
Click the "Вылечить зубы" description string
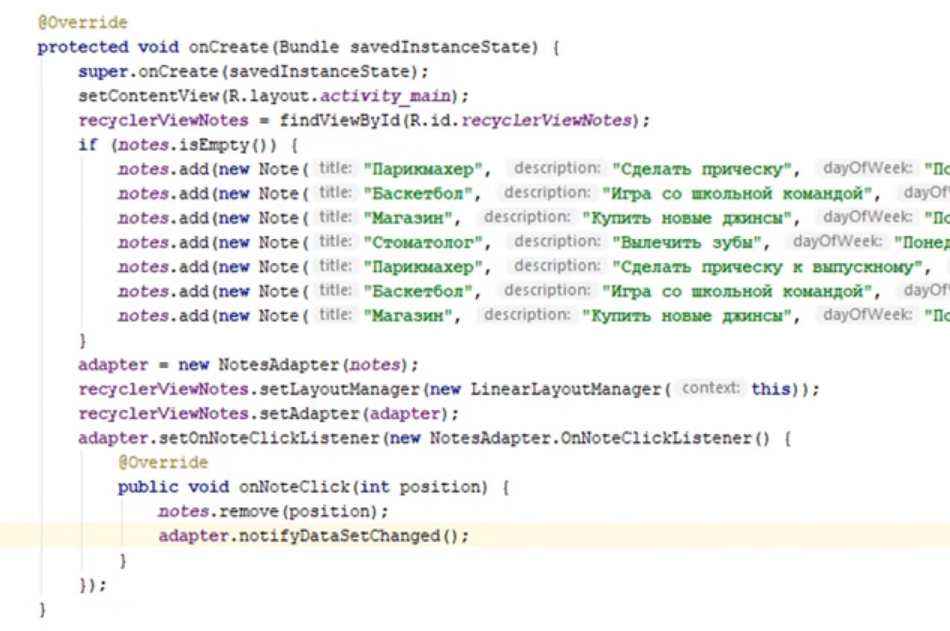pos(686,242)
